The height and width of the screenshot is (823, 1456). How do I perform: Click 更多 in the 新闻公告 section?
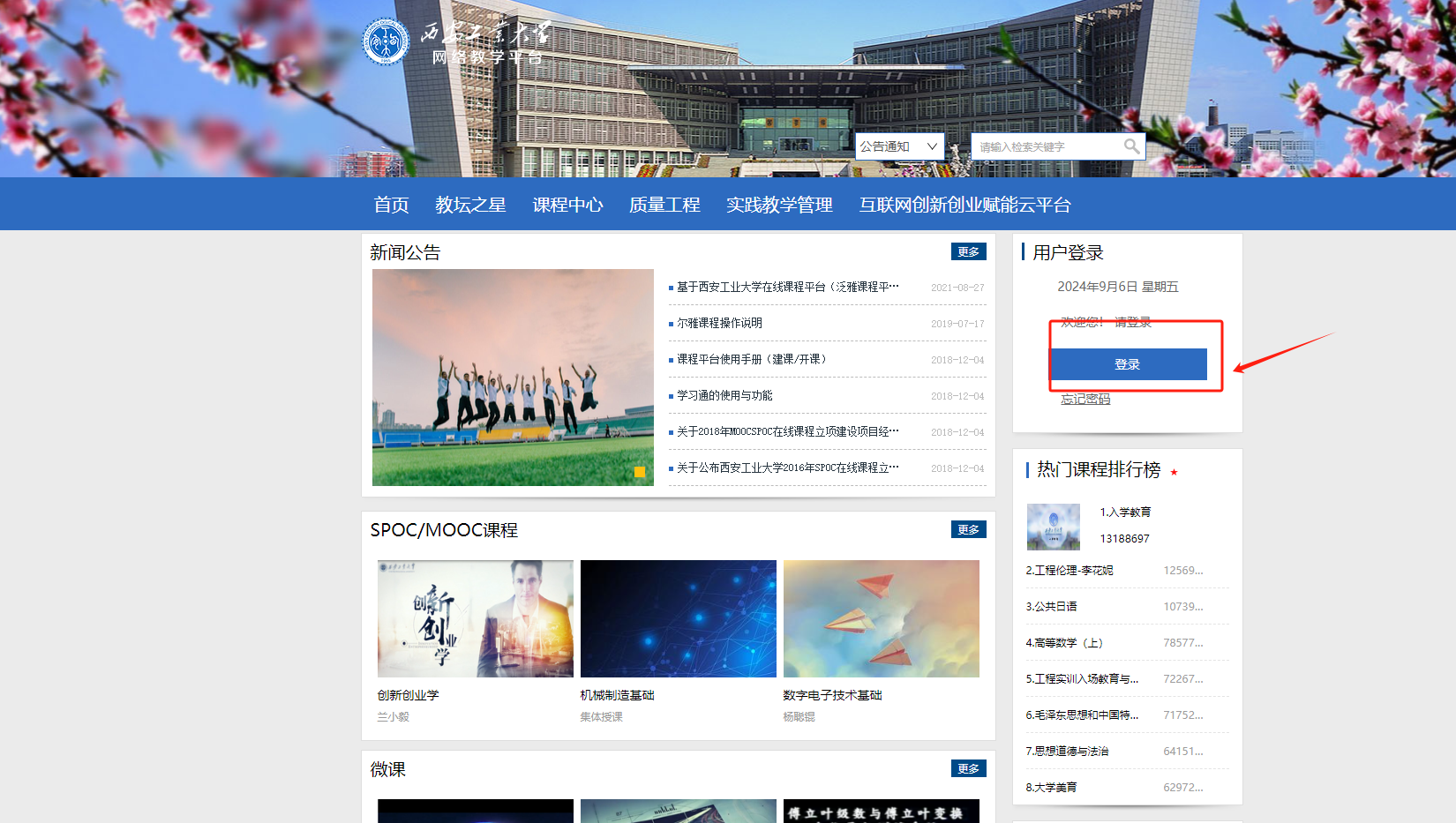pos(969,252)
